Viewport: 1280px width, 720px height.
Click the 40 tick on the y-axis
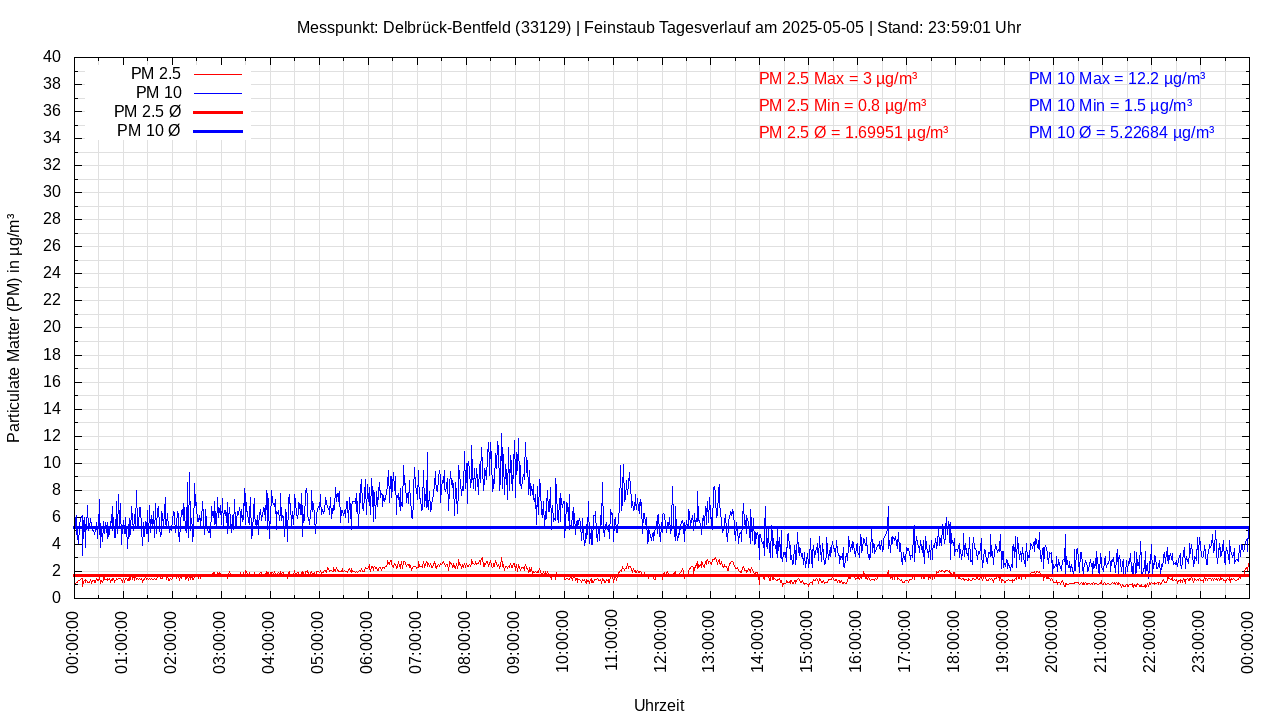click(52, 57)
